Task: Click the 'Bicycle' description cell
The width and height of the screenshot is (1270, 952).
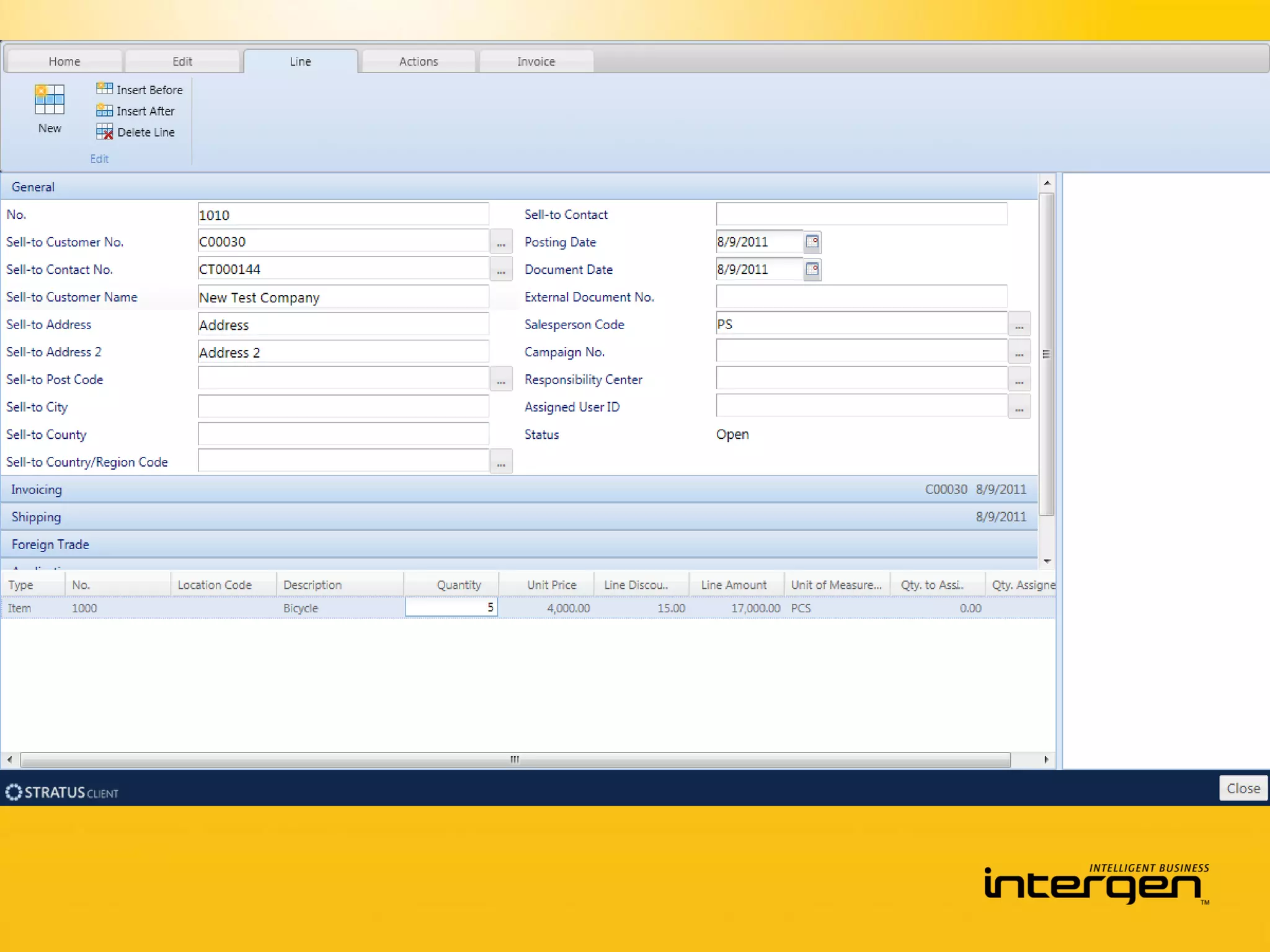Action: (340, 608)
